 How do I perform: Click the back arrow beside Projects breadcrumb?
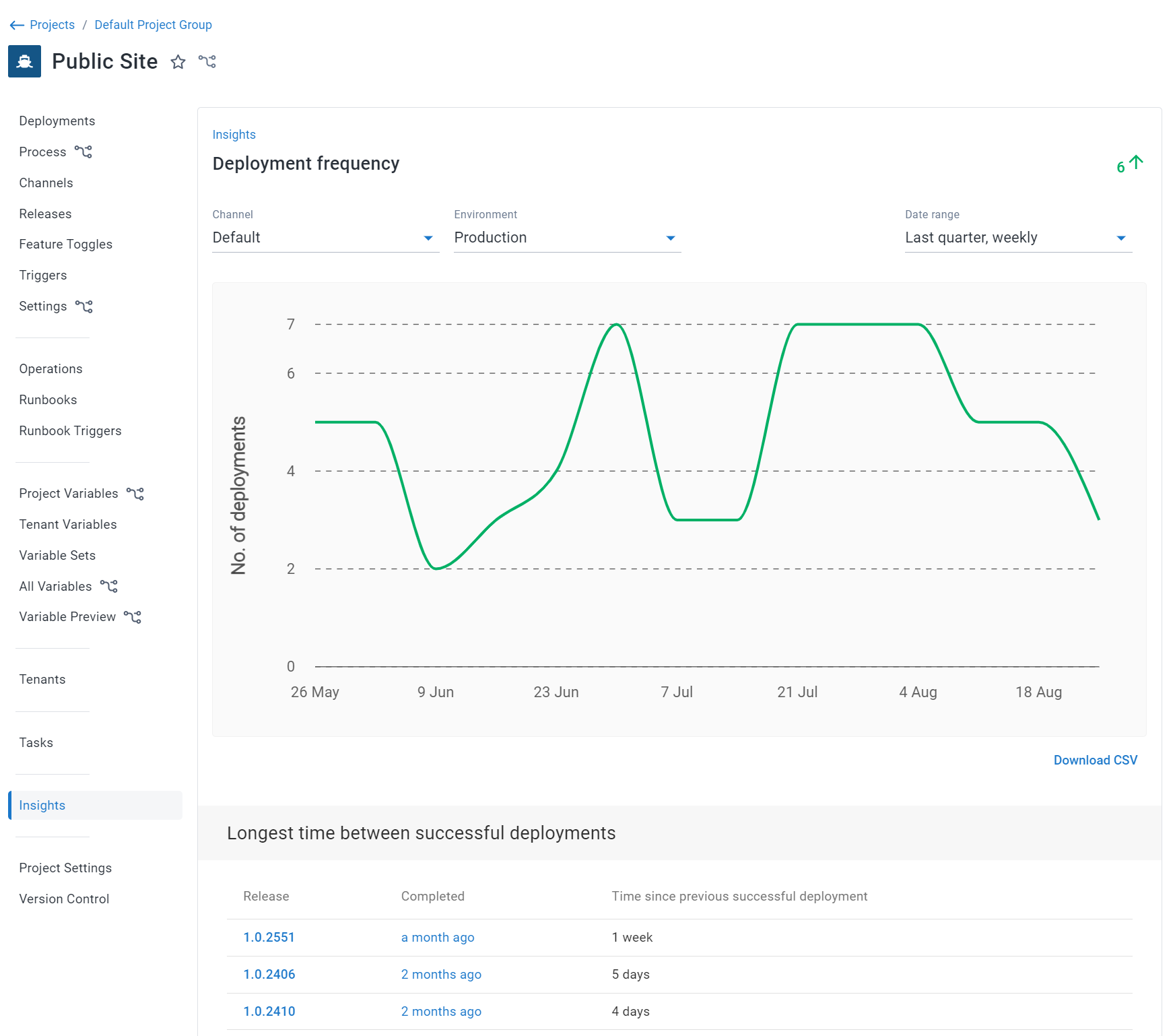(x=16, y=25)
